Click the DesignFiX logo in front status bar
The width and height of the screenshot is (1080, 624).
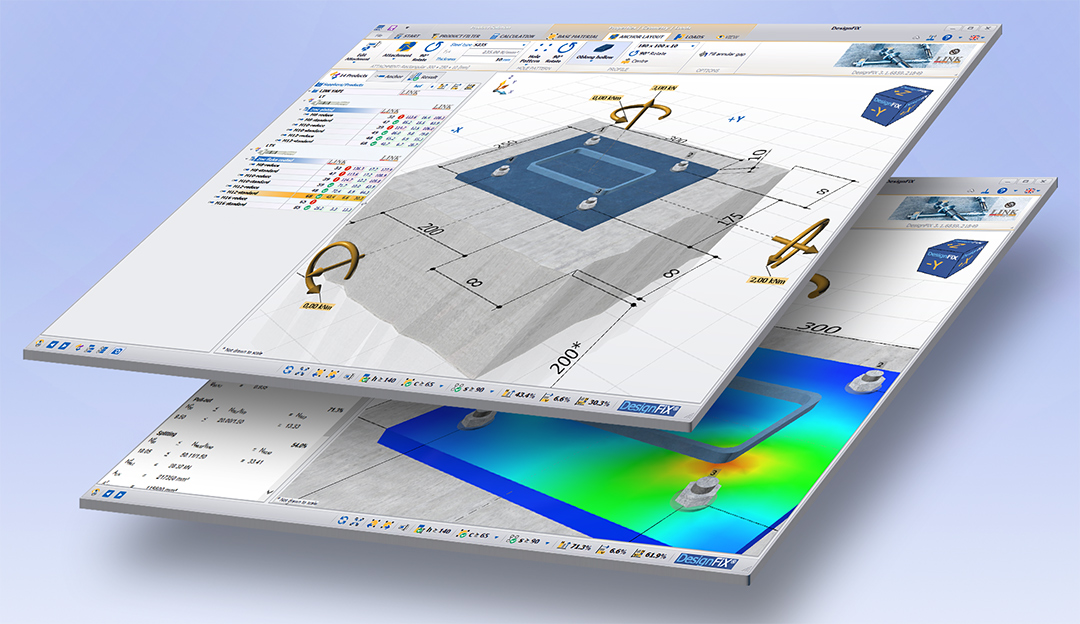[650, 408]
